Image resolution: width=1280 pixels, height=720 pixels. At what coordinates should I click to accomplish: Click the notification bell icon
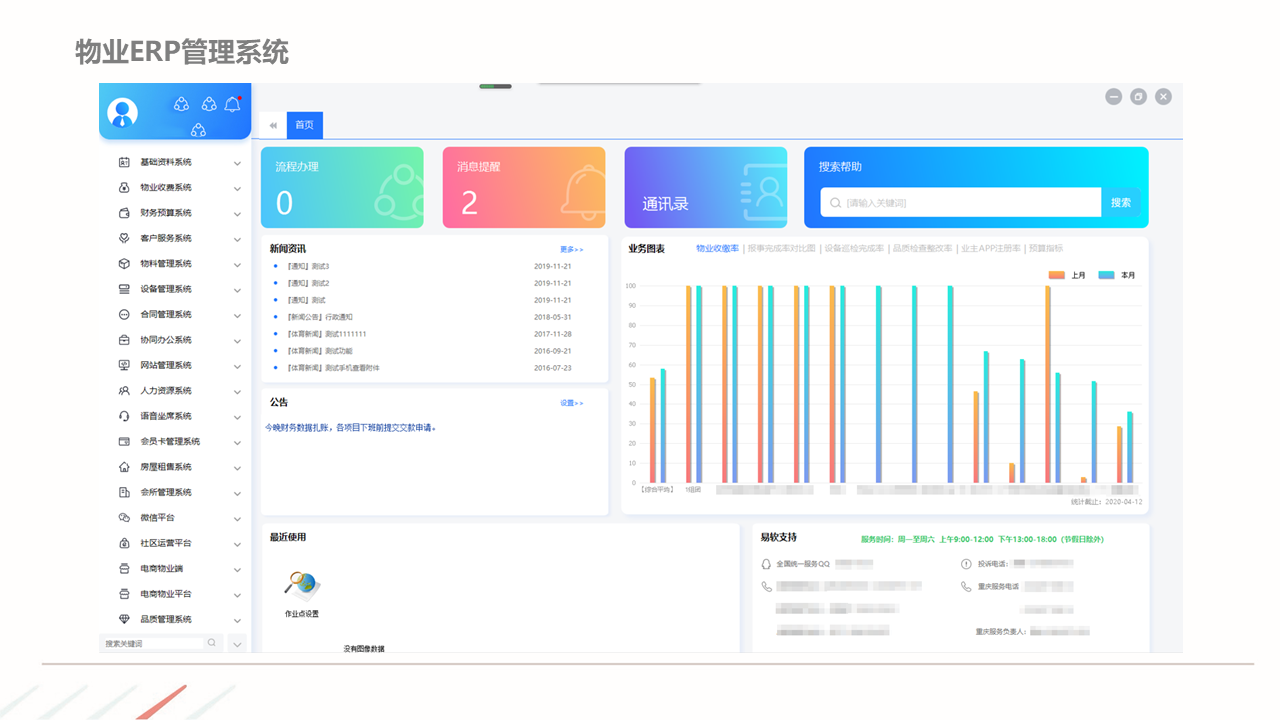pos(232,104)
